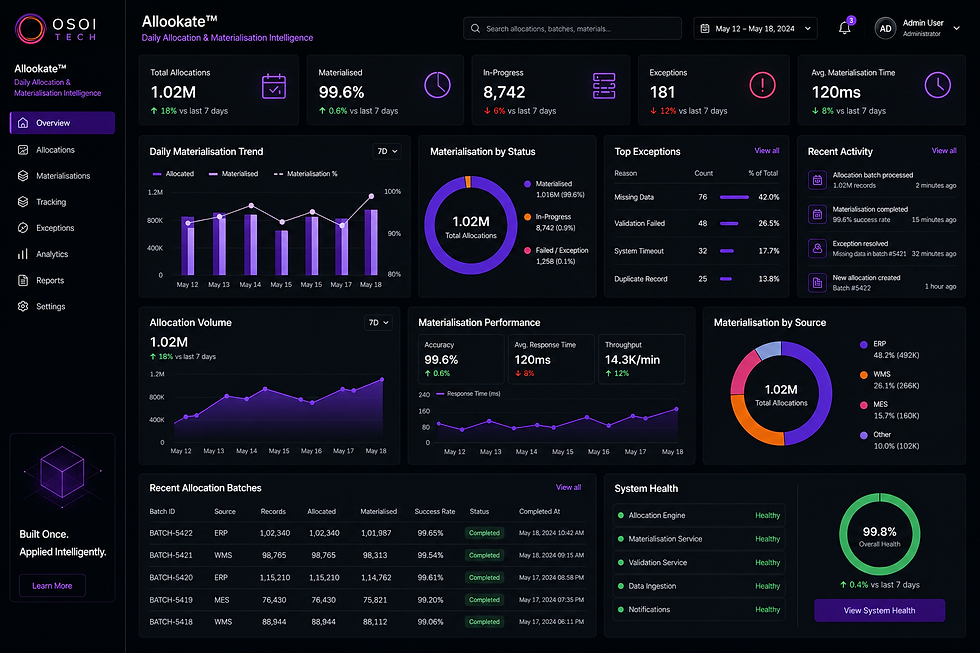The height and width of the screenshot is (653, 980).
Task: Click the In-Progress server list icon
Action: tap(604, 86)
